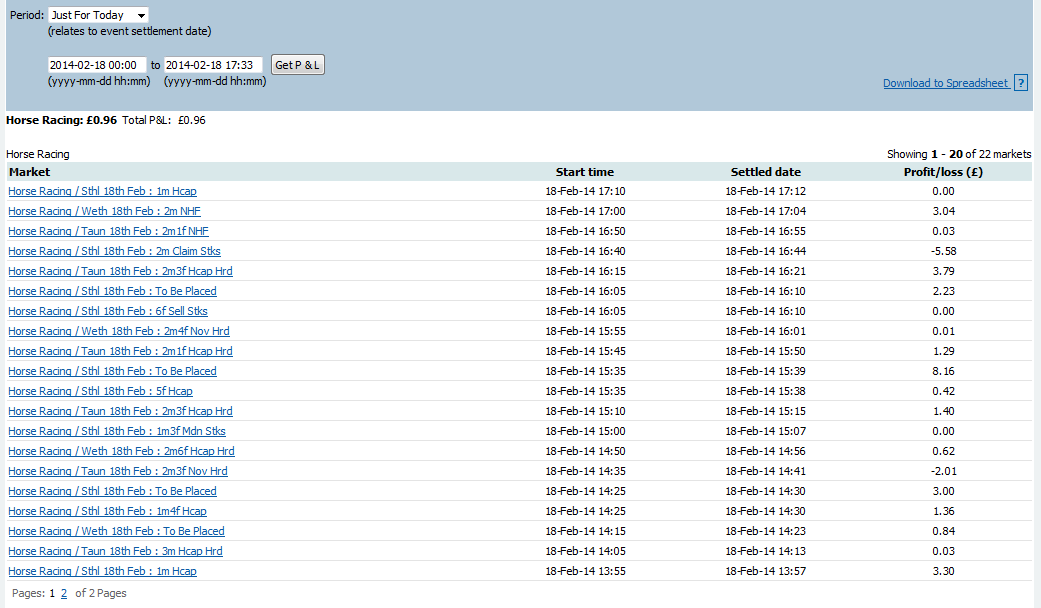The image size is (1041, 608).
Task: Open Taun 2m3f Hcap Hrd starting 15:10
Action: point(120,411)
